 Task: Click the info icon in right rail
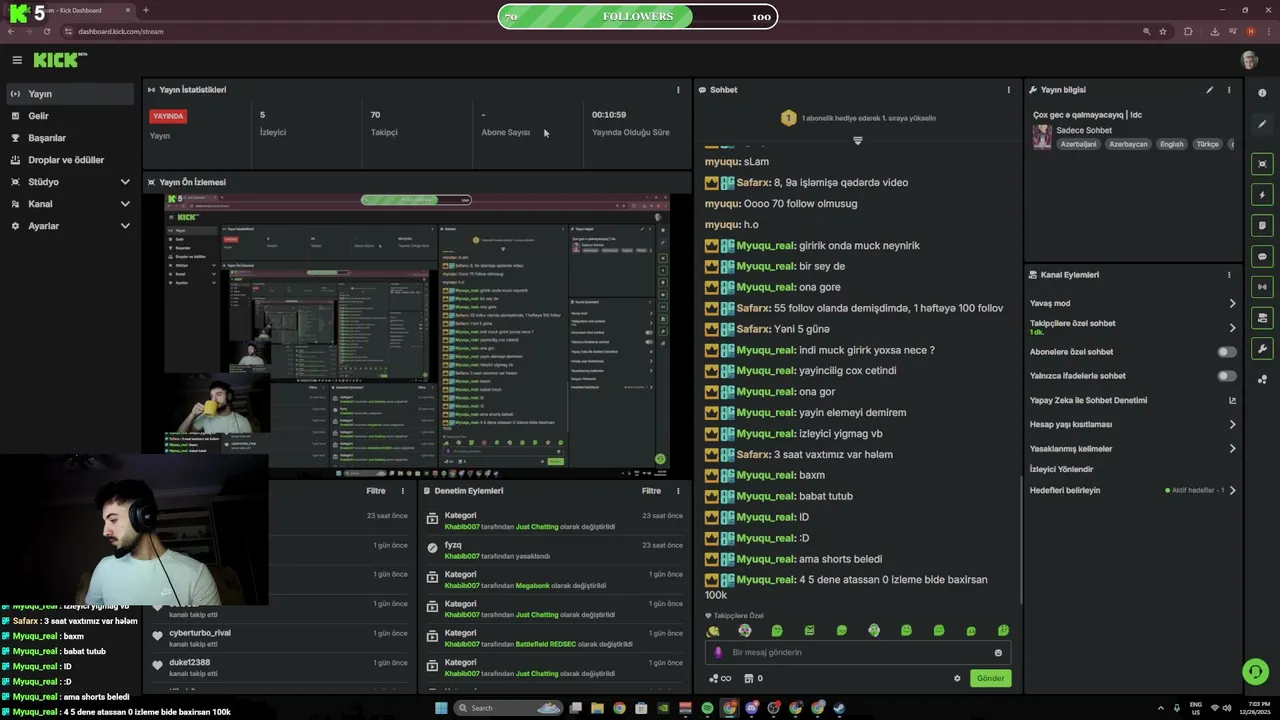point(1262,93)
